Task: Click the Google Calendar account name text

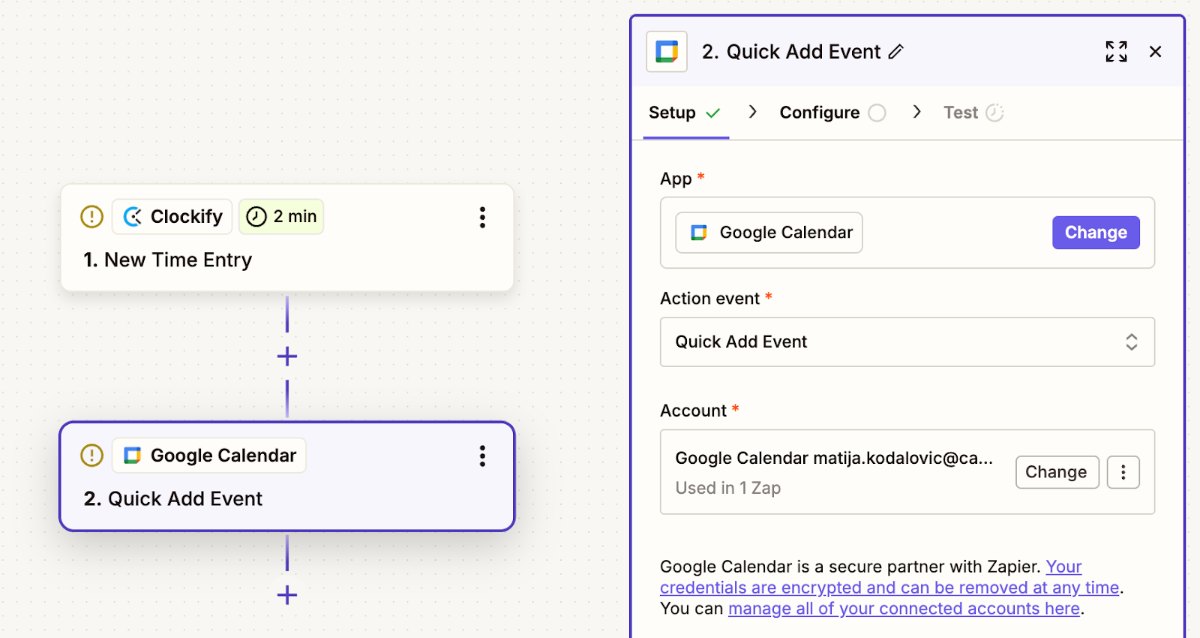Action: 834,458
